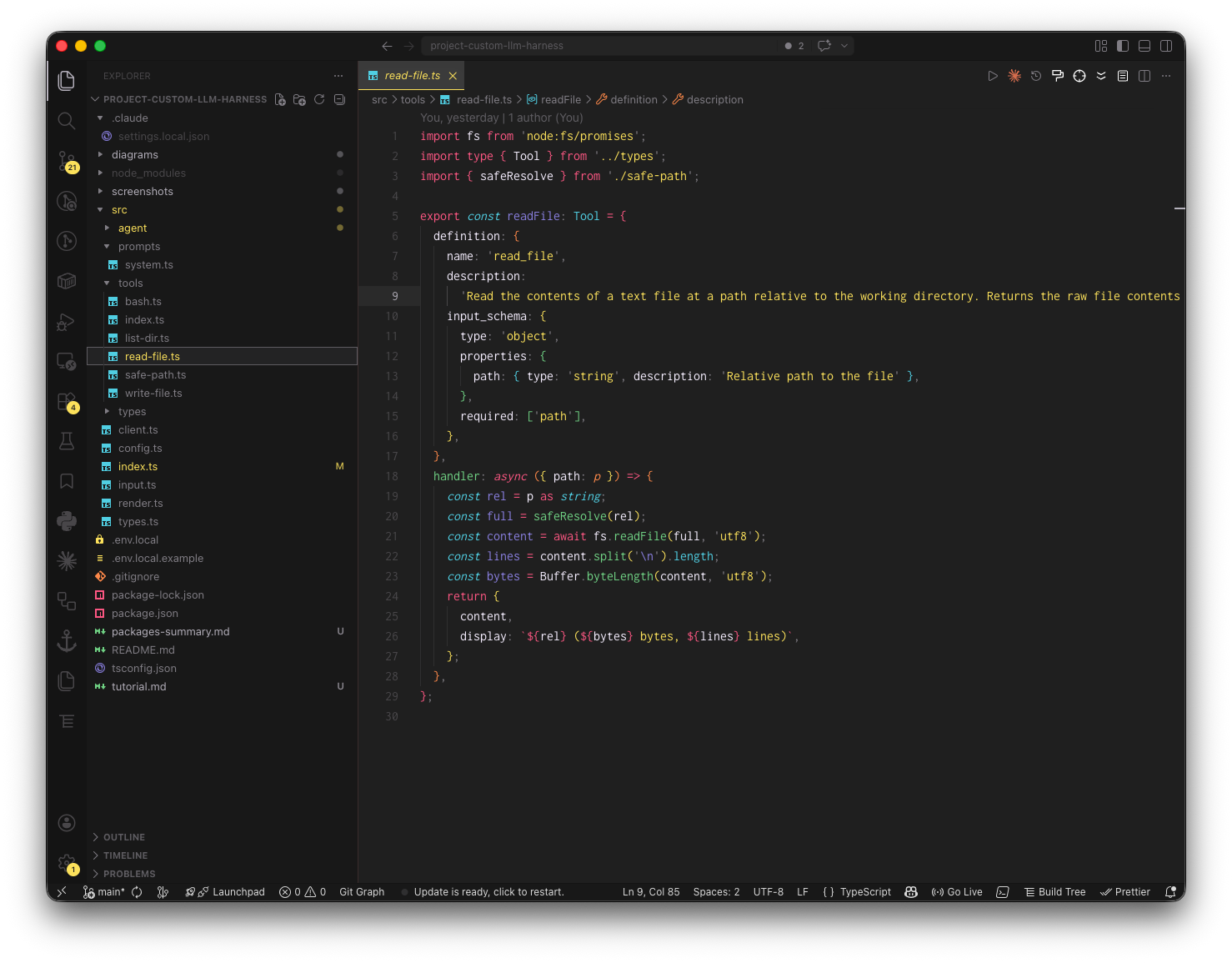Open Git Graph from status bar
Image resolution: width=1232 pixels, height=963 pixels.
[x=362, y=892]
